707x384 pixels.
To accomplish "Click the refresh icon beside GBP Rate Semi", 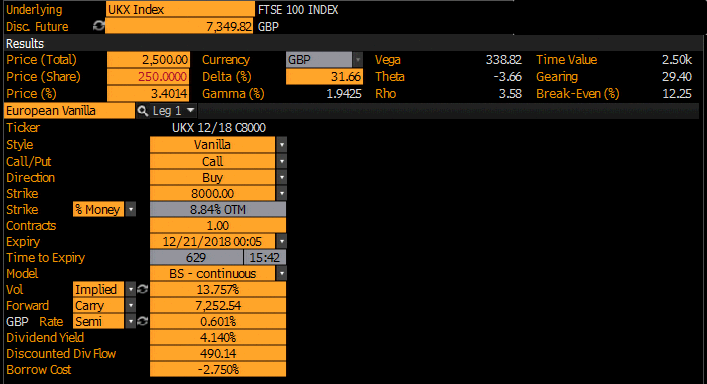I will 142,321.
